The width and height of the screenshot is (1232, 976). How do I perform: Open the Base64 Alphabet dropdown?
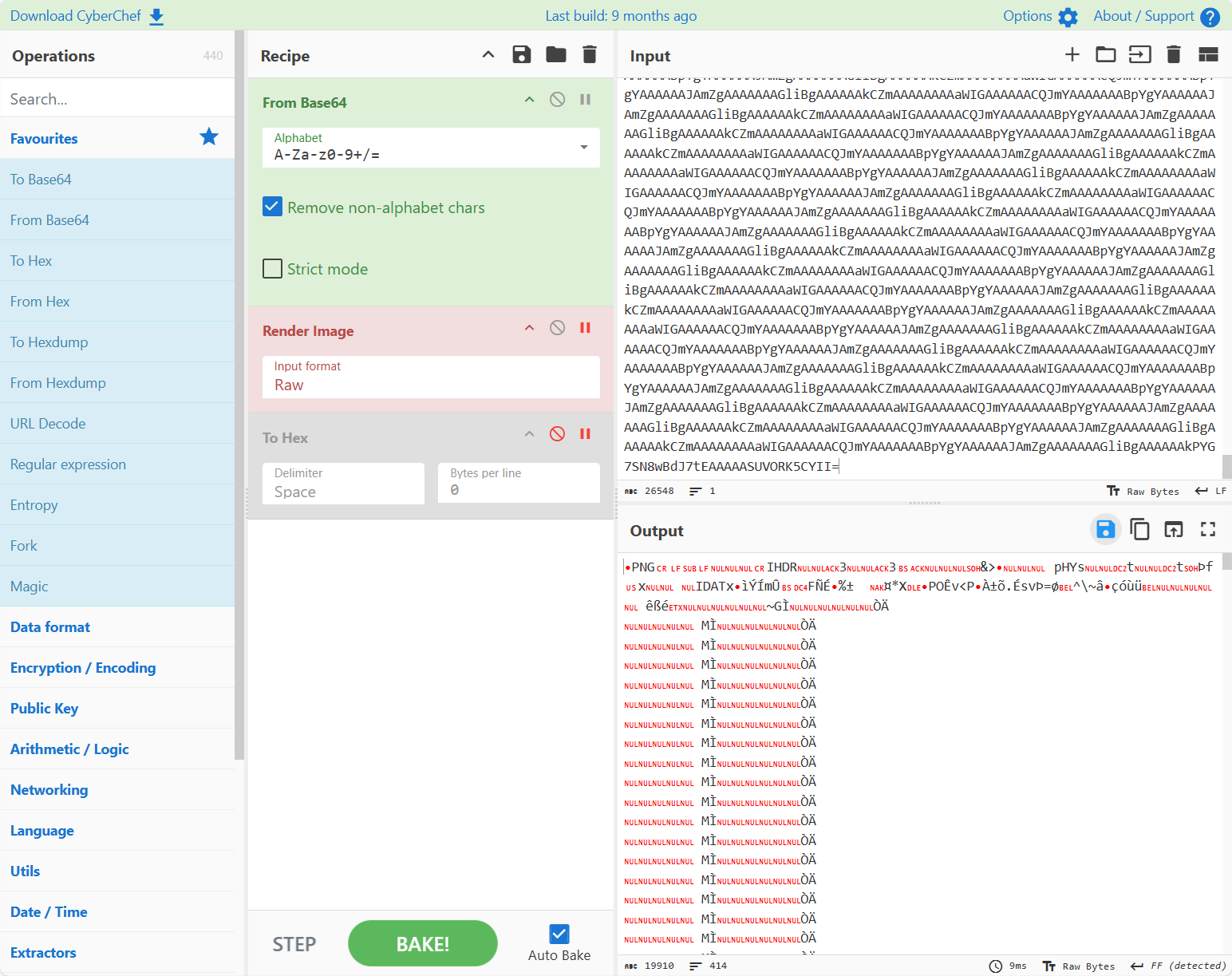pyautogui.click(x=431, y=148)
